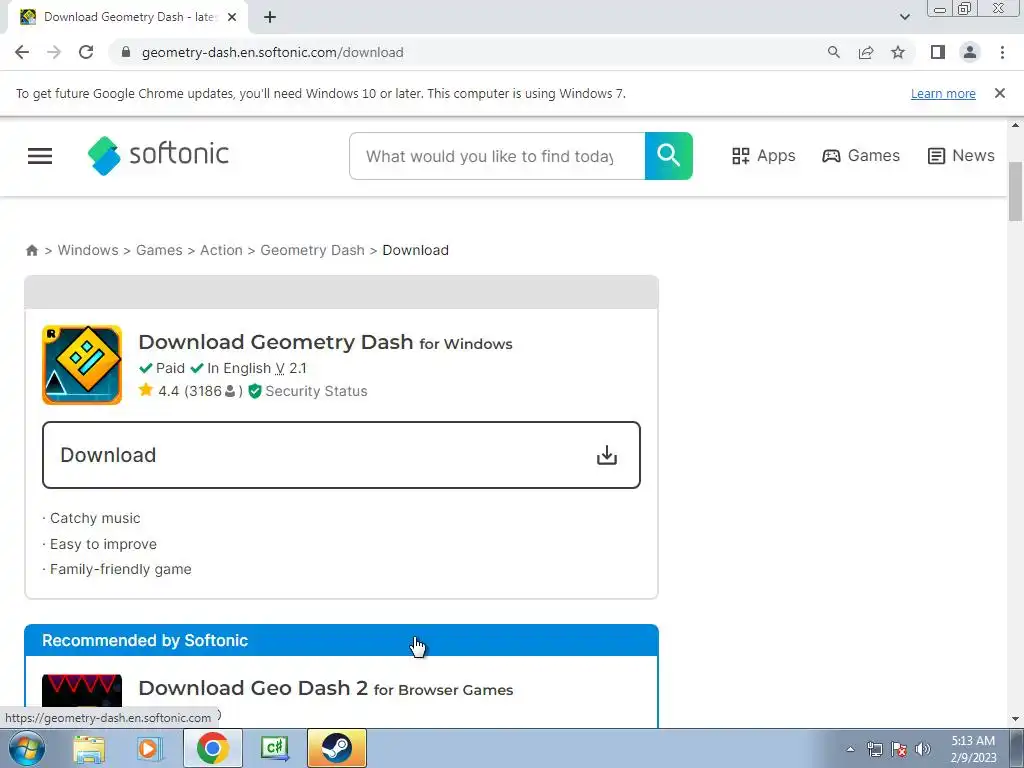Click the share page icon
1024x768 pixels.
[x=866, y=52]
